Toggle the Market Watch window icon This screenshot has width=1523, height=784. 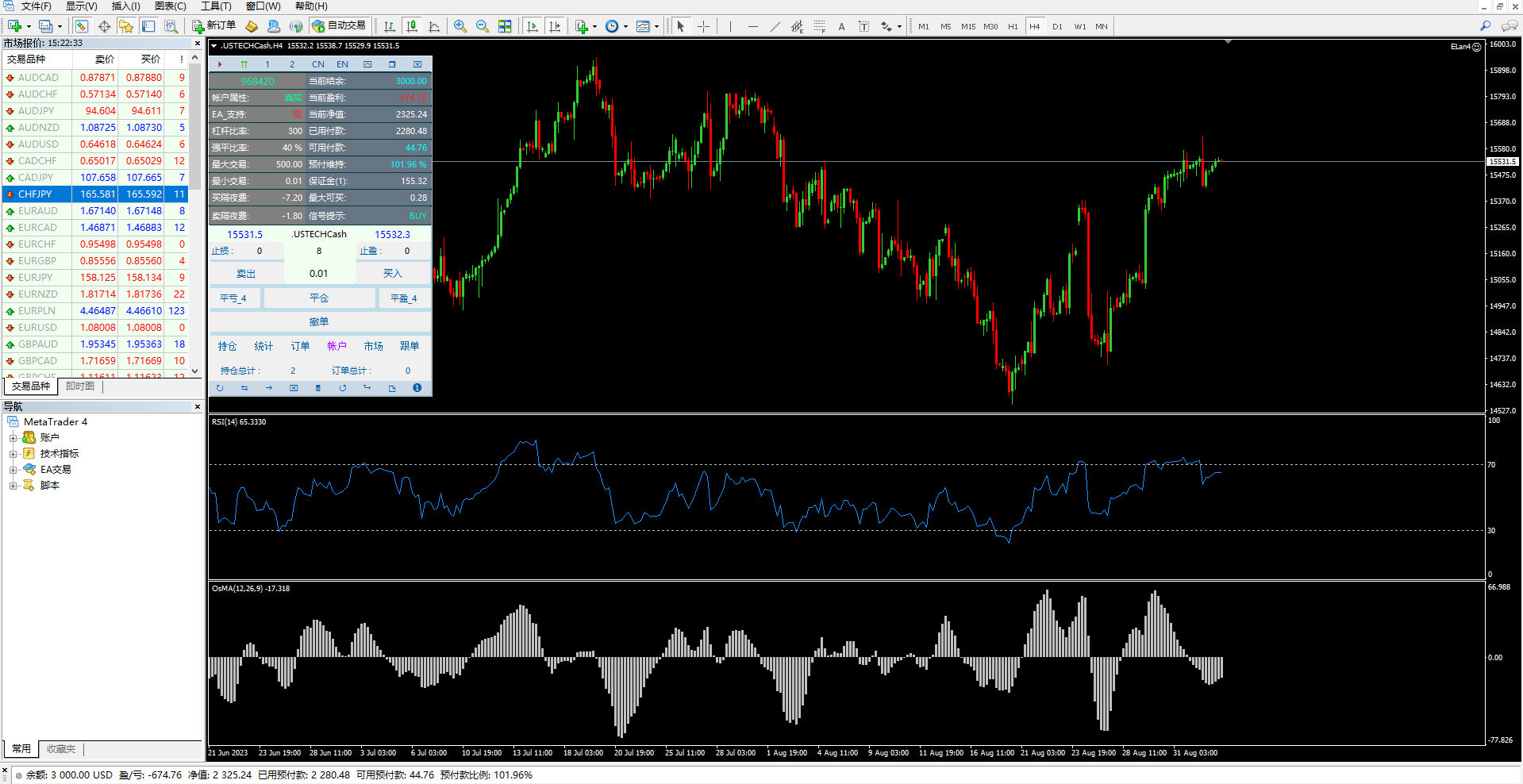coord(82,26)
